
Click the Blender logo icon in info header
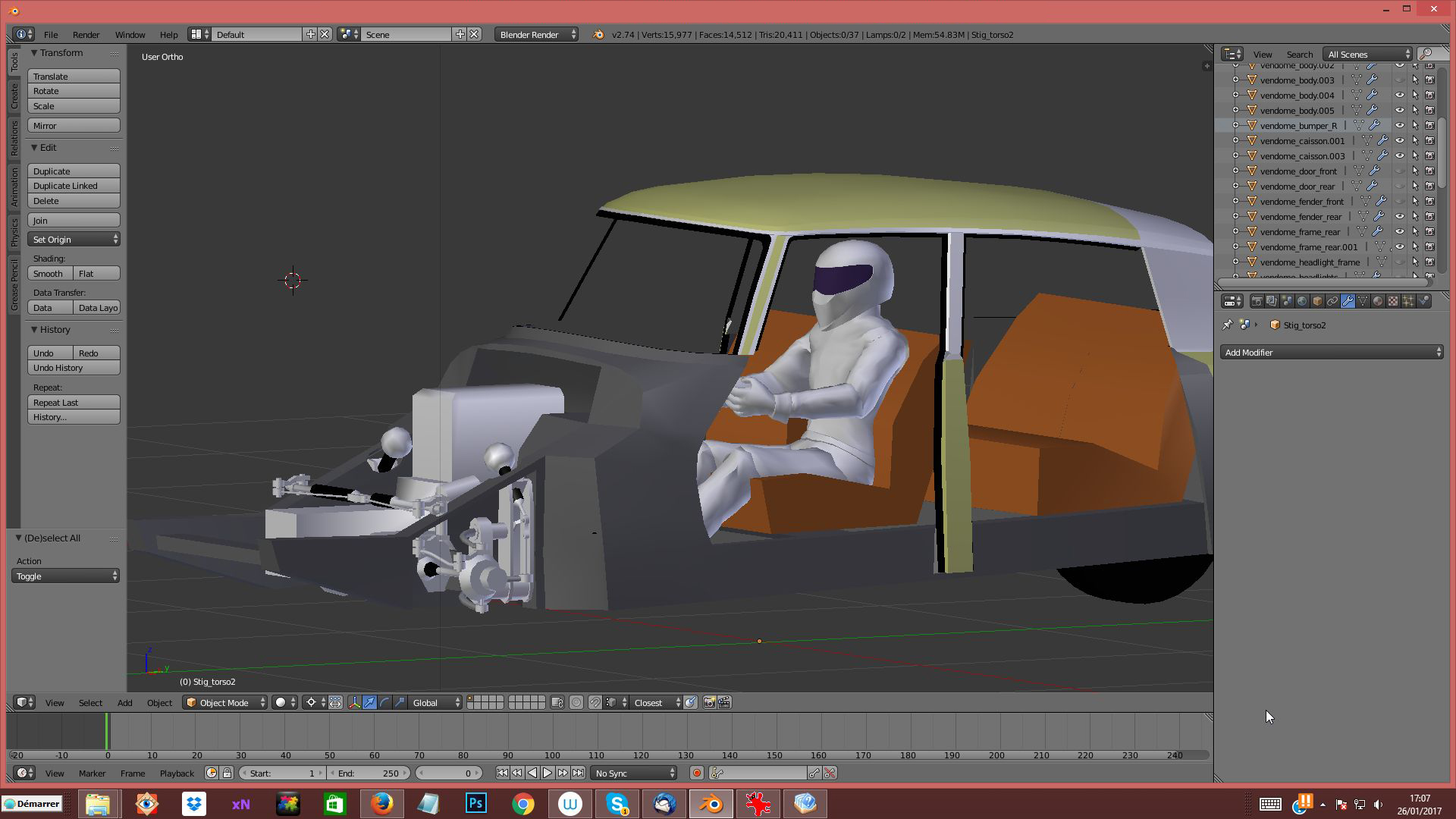(x=598, y=34)
